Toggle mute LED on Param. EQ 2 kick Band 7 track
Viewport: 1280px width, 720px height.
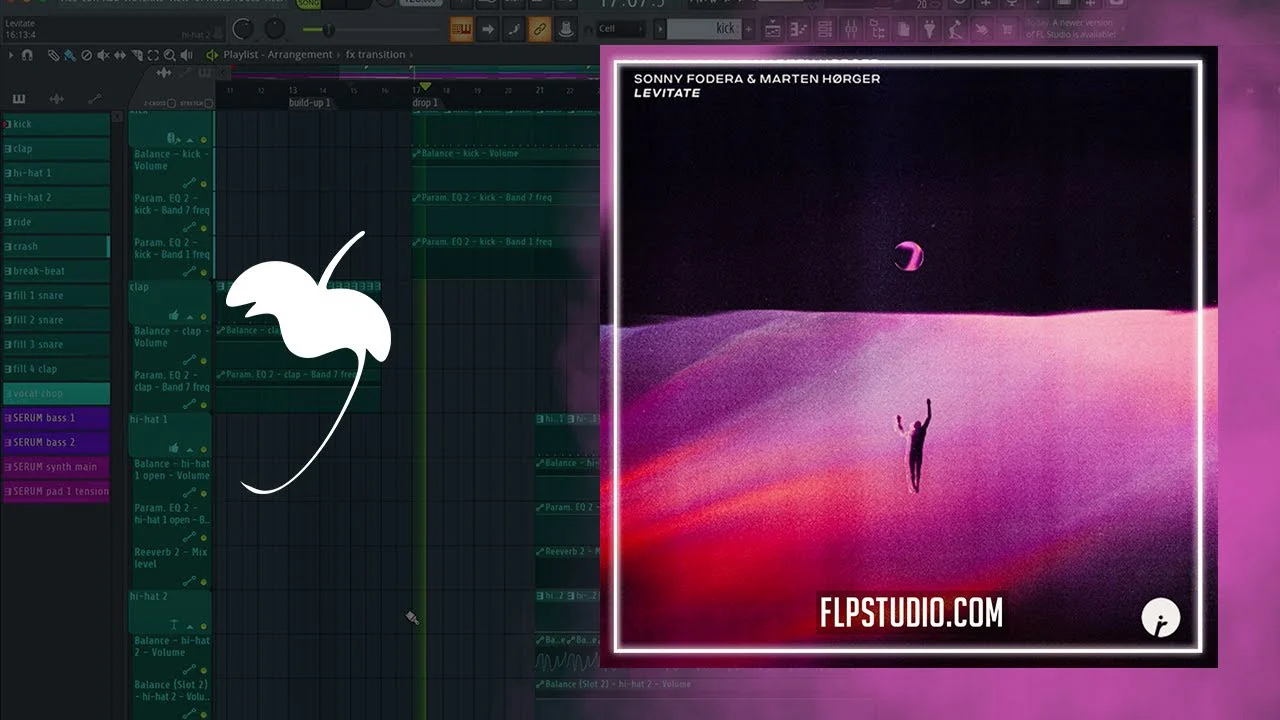pyautogui.click(x=204, y=228)
